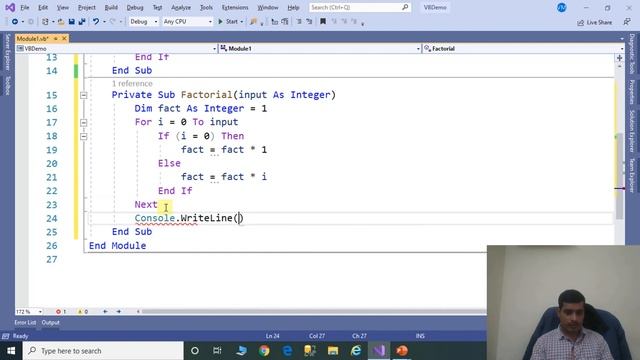Viewport: 640px width, 360px height.
Task: Open the Output panel tab
Action: [51, 322]
